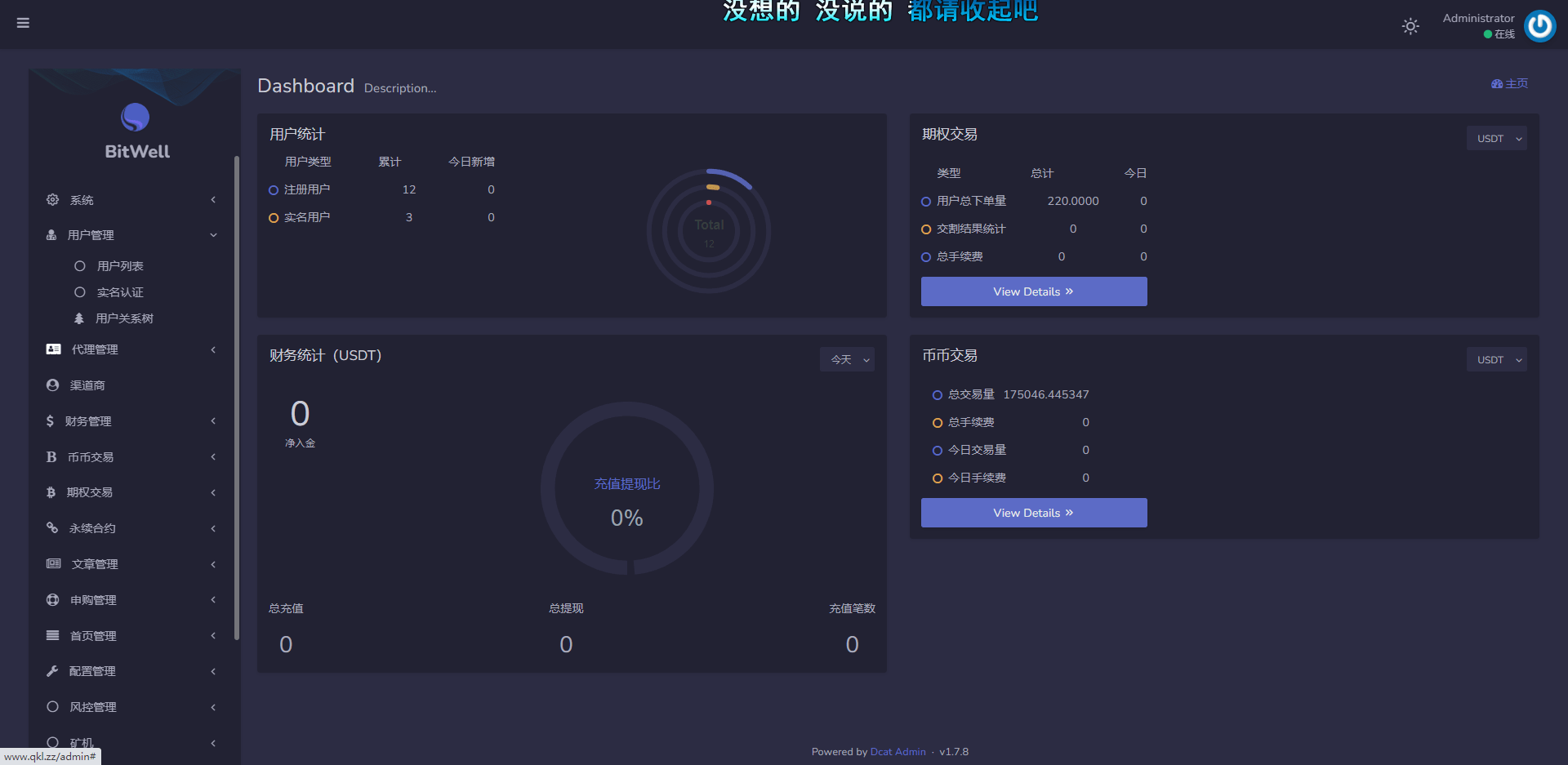Open the USDT dropdown in 期权交易 panel

click(1496, 138)
